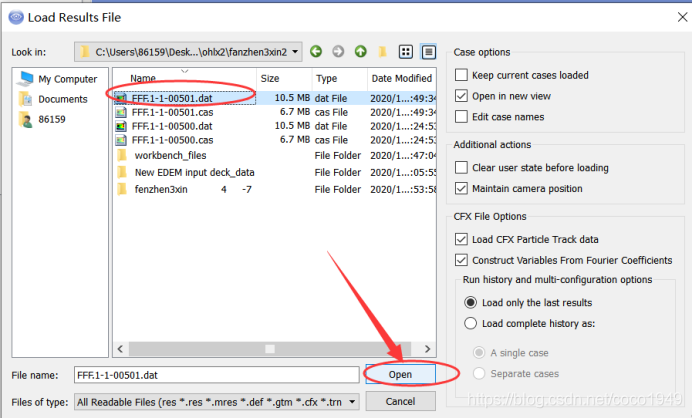
Task: Open Documents shortcut in sidebar
Action: [x=54, y=99]
